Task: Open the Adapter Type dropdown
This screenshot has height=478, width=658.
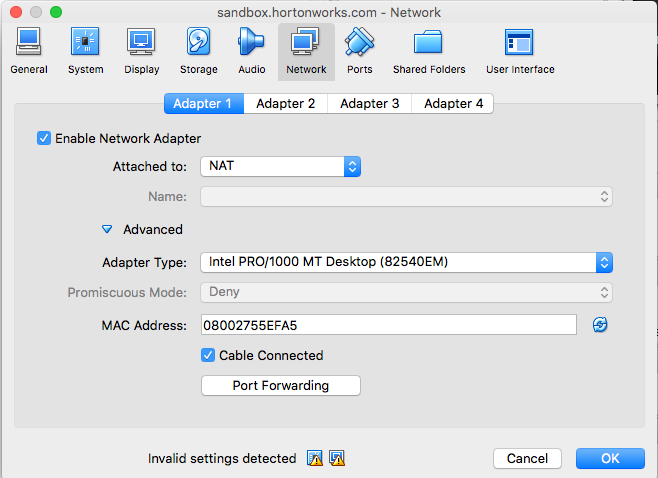Action: (406, 262)
